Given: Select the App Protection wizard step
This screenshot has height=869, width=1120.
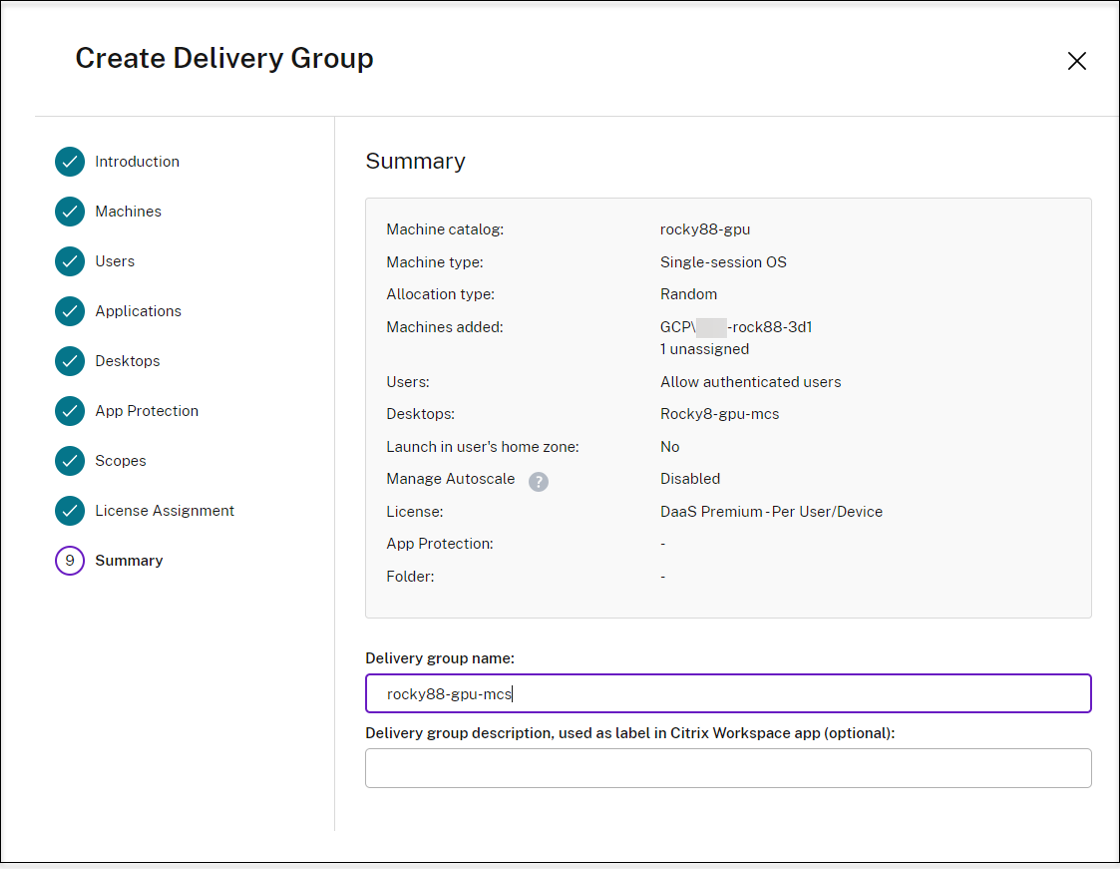Looking at the screenshot, I should [146, 411].
